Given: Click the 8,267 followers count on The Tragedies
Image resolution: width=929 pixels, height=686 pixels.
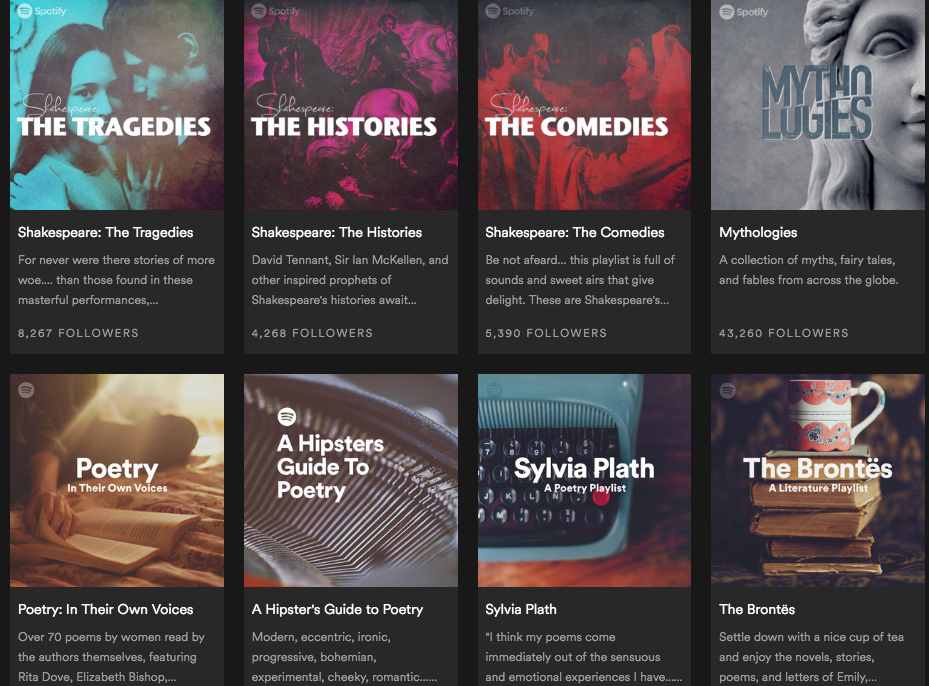Looking at the screenshot, I should tap(77, 333).
